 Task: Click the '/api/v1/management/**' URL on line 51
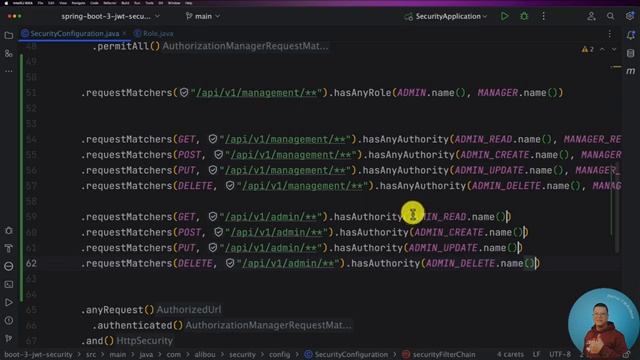coord(256,93)
